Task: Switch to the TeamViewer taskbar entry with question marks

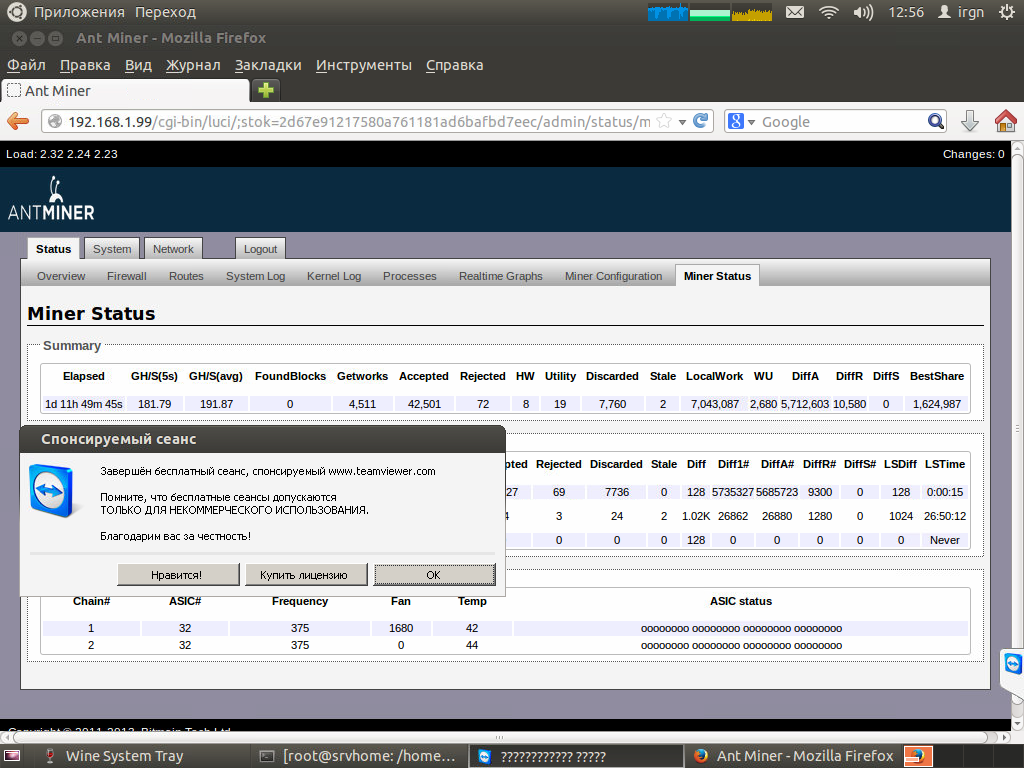Action: pos(576,756)
